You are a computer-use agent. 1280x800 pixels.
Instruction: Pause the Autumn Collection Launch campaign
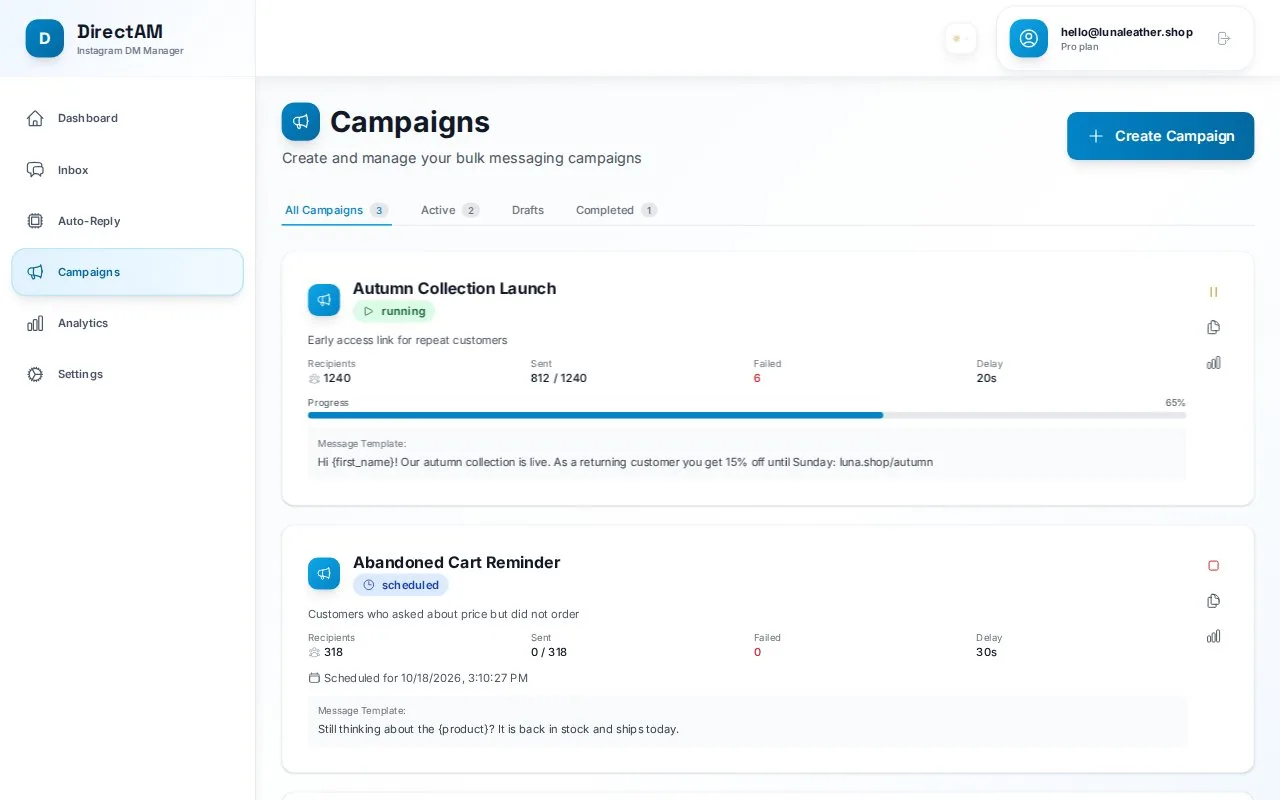pyautogui.click(x=1213, y=292)
